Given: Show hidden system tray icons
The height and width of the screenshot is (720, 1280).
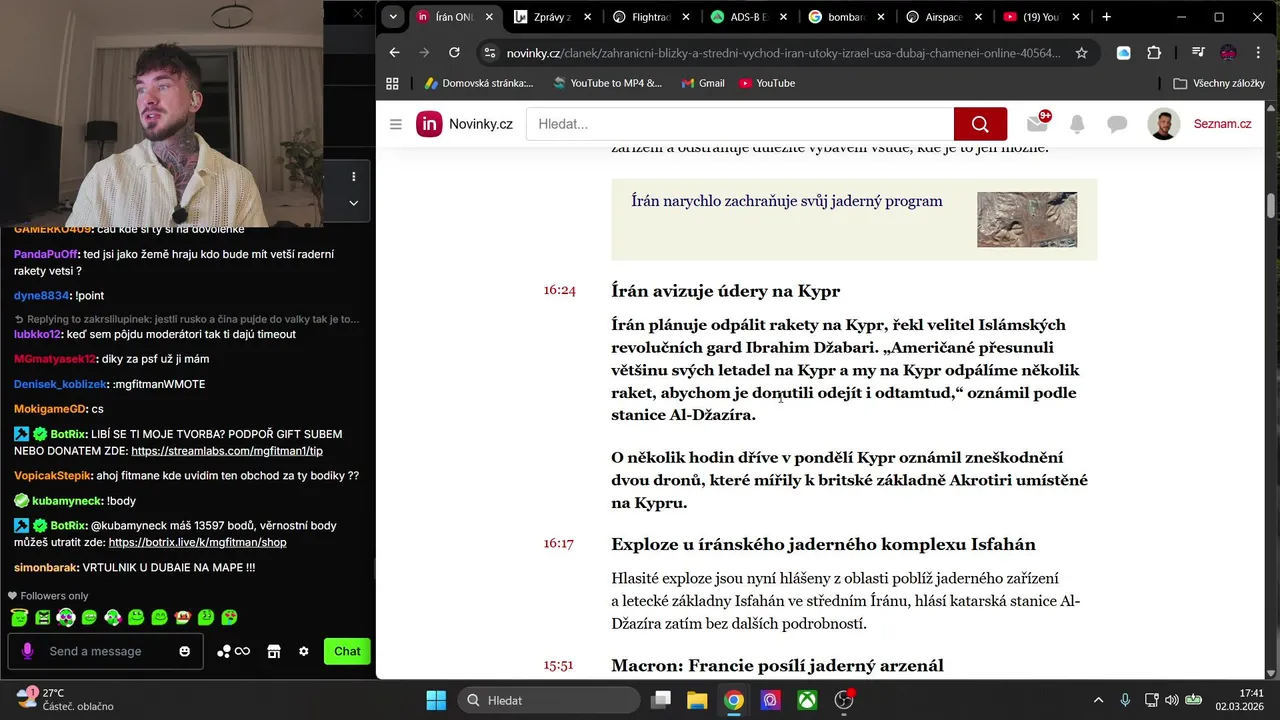Looking at the screenshot, I should click(1098, 700).
